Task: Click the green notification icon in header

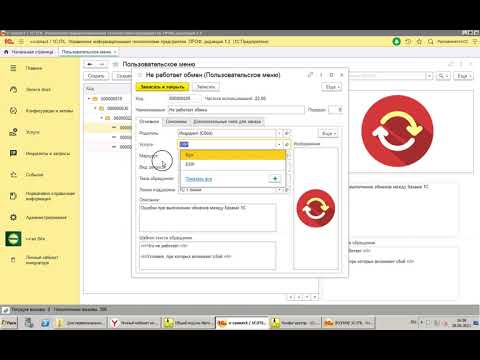Action: click(396, 42)
